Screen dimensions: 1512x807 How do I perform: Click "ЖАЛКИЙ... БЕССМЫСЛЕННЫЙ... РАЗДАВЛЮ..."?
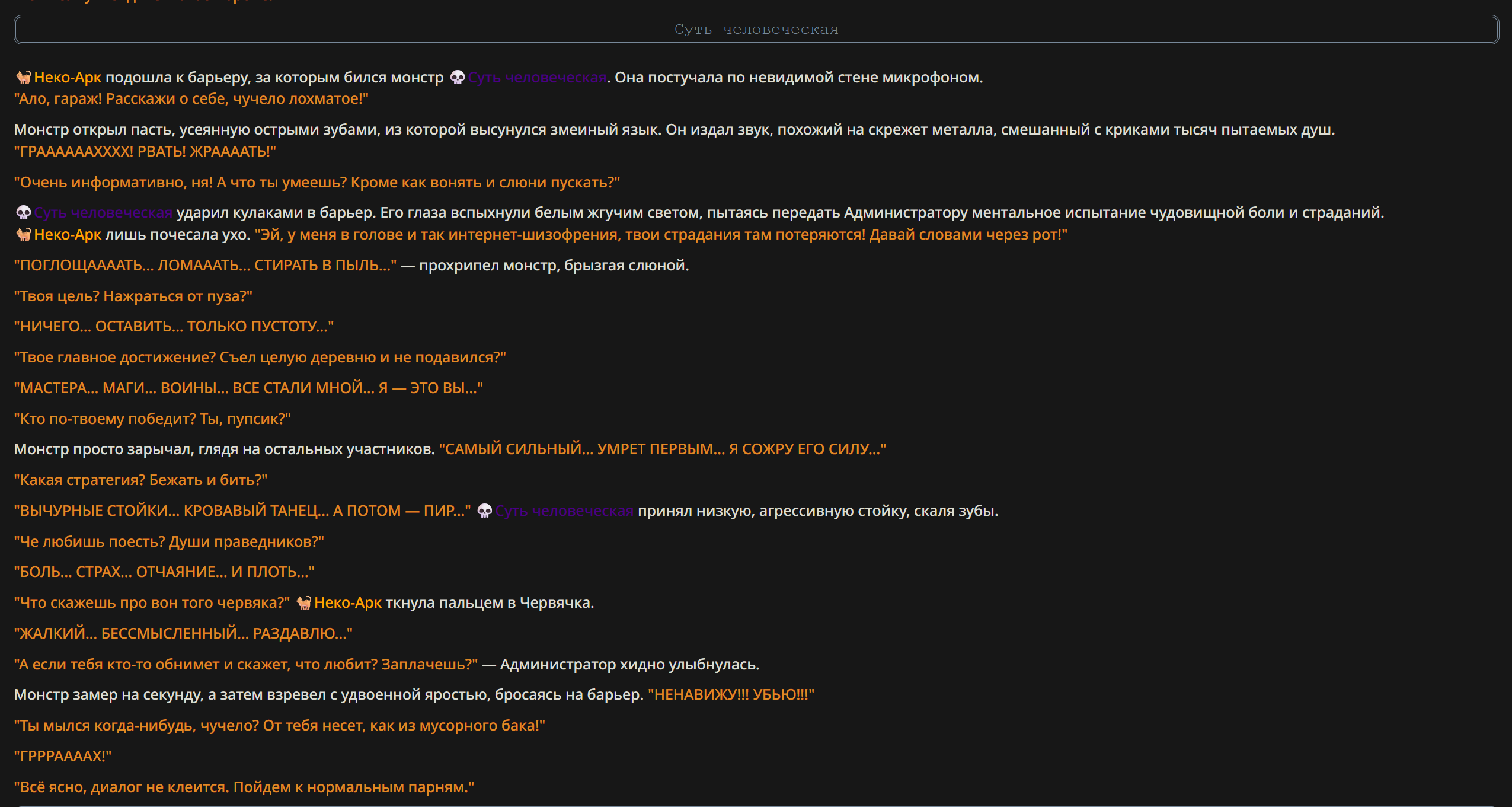click(183, 634)
